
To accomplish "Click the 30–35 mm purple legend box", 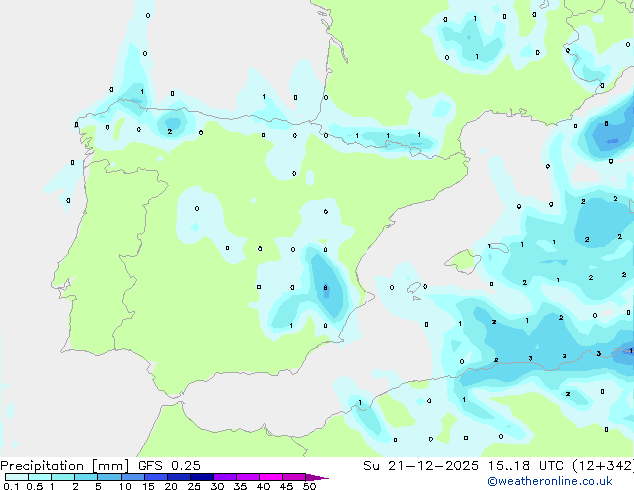I will point(225,477).
